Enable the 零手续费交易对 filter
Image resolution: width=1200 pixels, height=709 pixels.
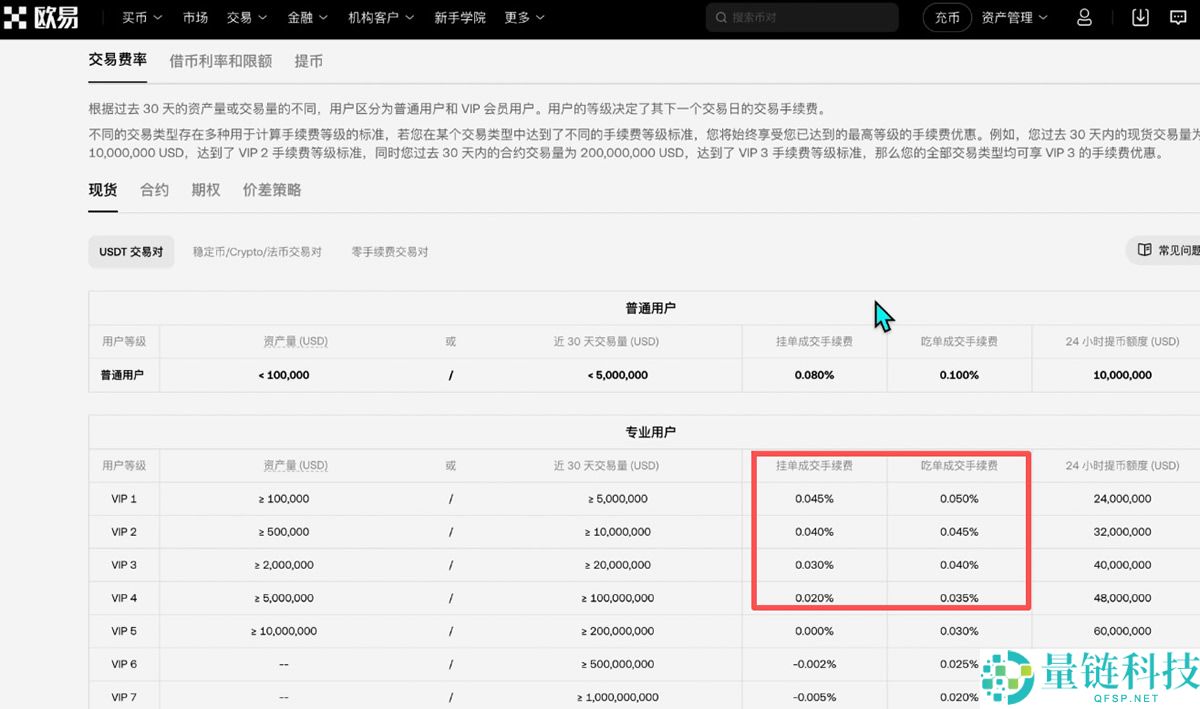[391, 252]
